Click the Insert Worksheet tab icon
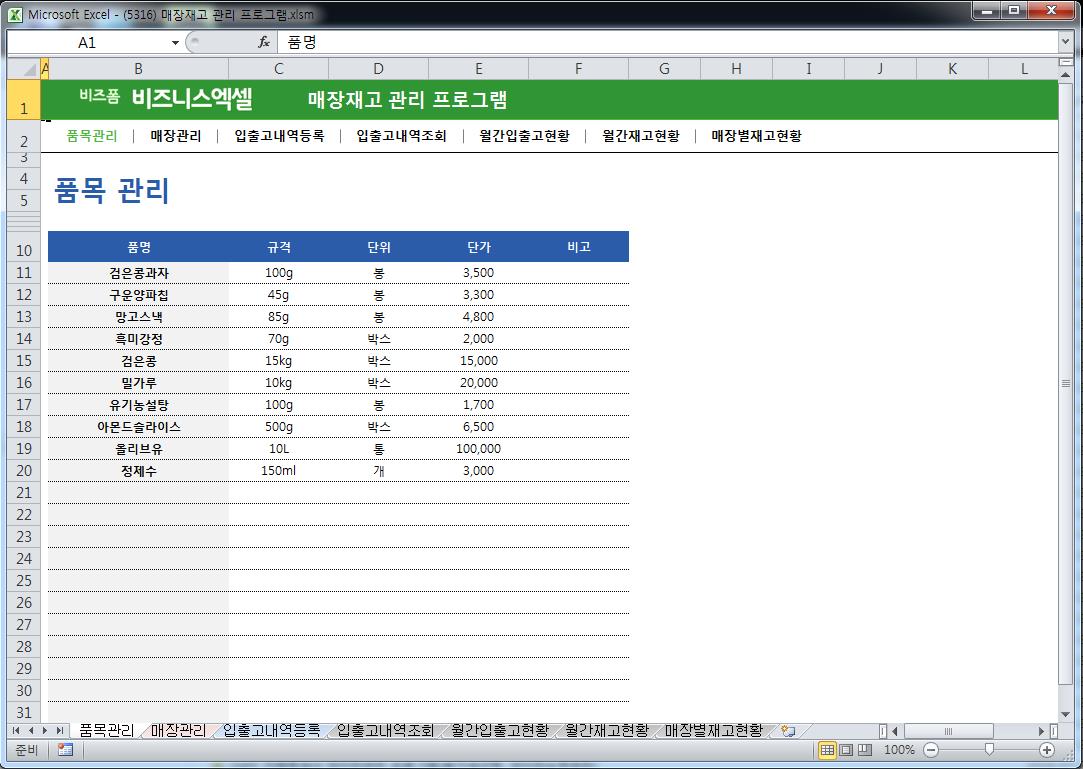 788,731
